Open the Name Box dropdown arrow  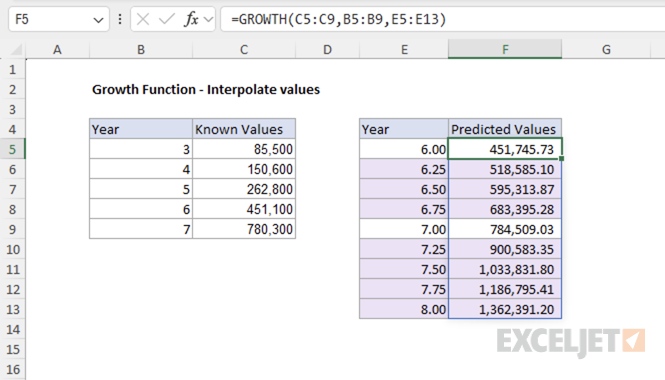tap(98, 20)
